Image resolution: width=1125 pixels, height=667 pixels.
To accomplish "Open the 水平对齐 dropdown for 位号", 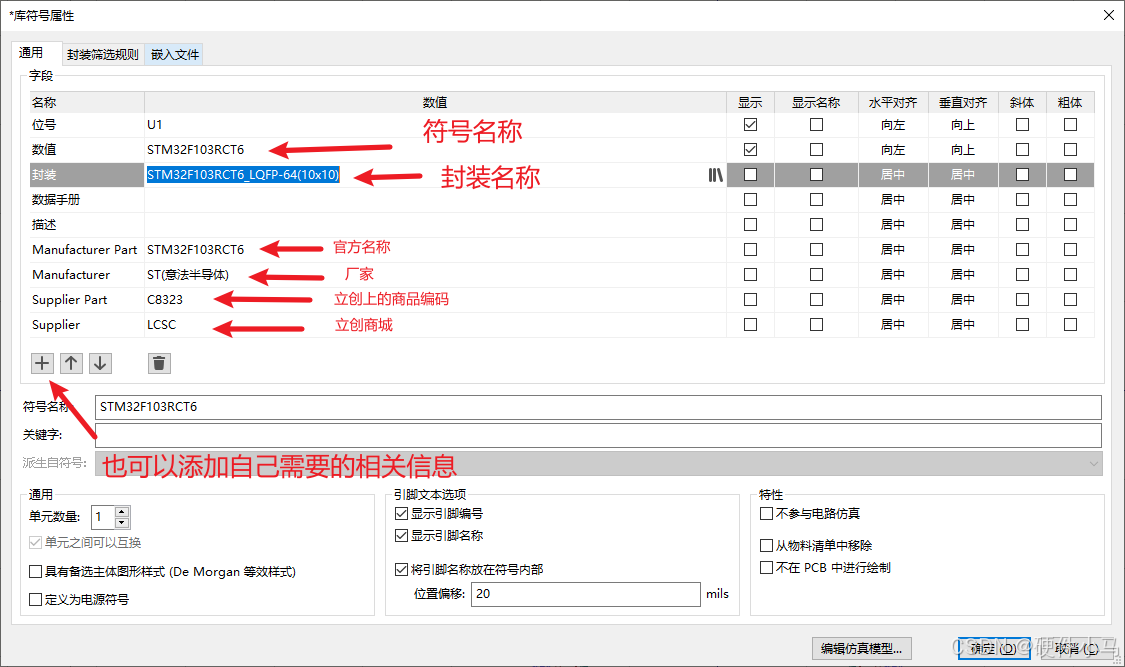I will click(893, 124).
